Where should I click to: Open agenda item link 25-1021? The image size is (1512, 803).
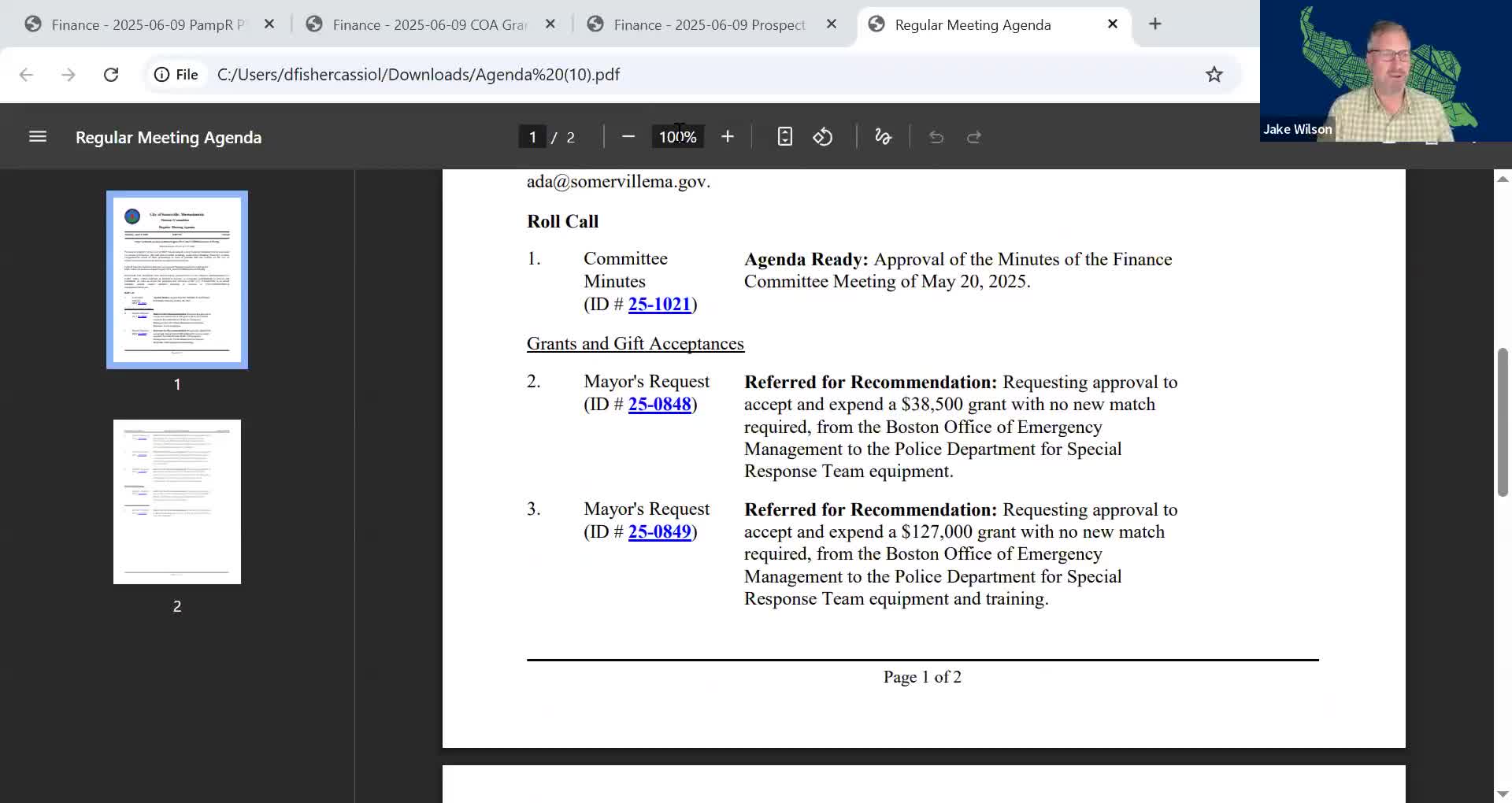click(x=659, y=305)
